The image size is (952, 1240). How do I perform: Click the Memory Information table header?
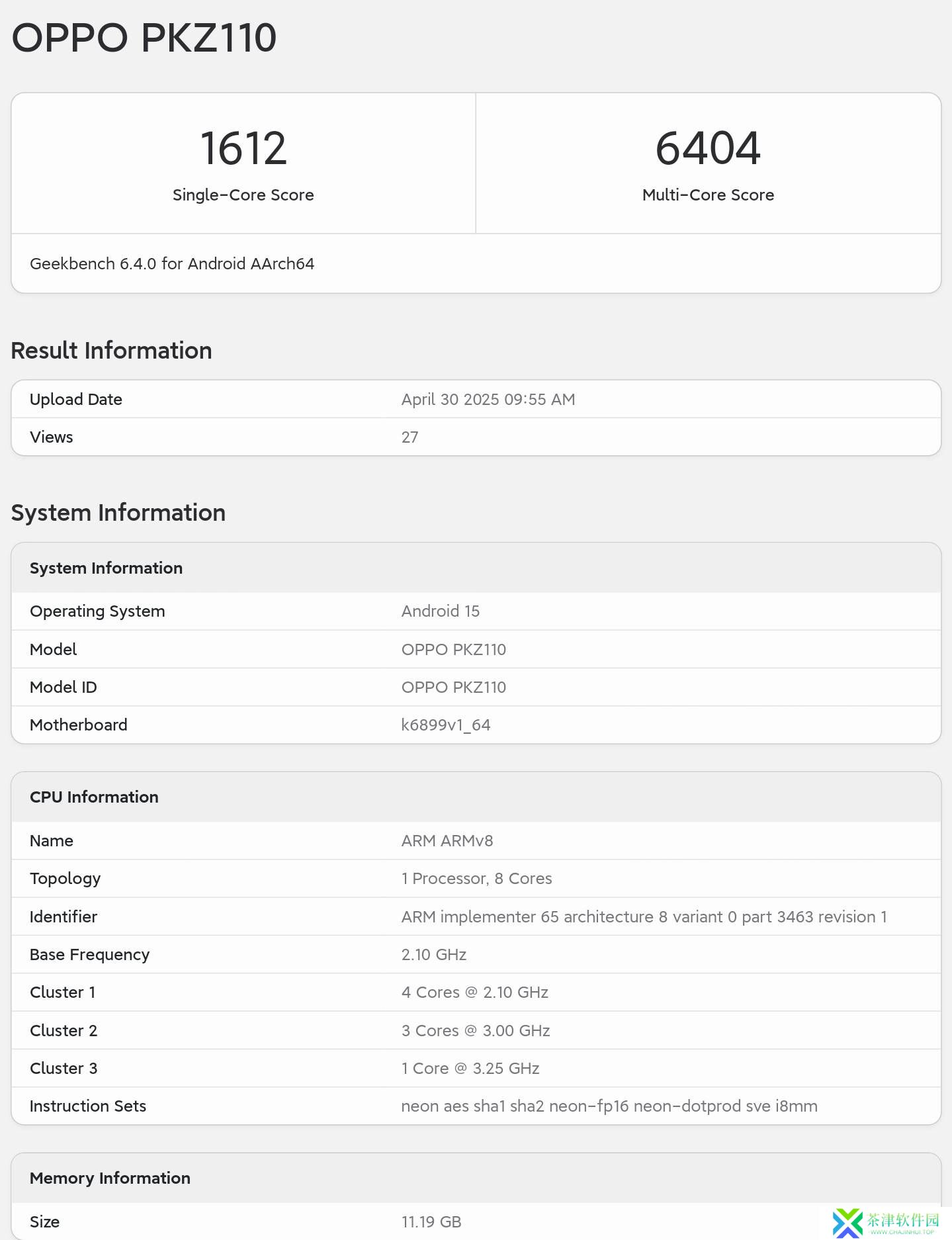110,1178
